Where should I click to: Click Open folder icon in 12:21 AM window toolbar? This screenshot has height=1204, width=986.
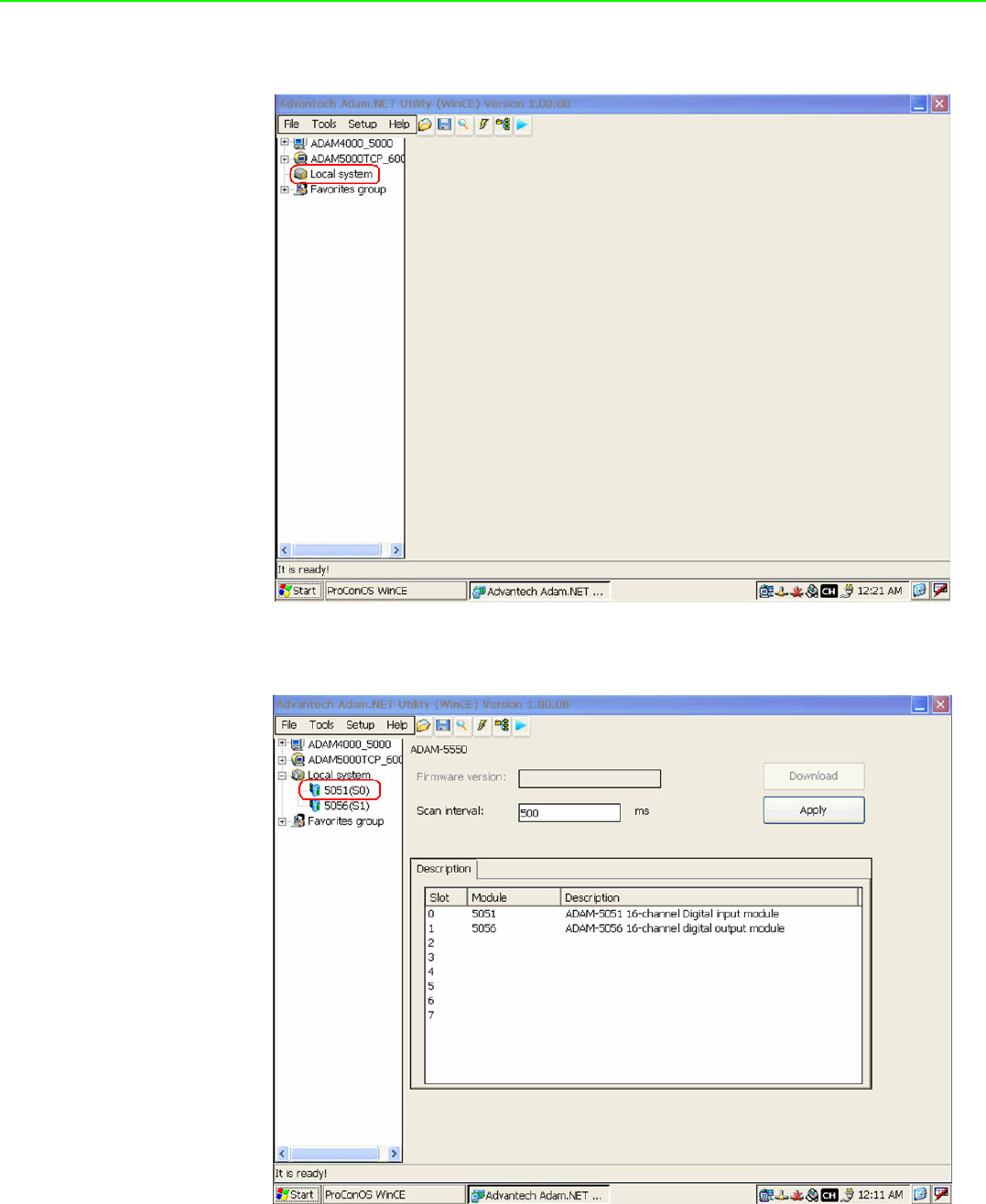pos(426,125)
